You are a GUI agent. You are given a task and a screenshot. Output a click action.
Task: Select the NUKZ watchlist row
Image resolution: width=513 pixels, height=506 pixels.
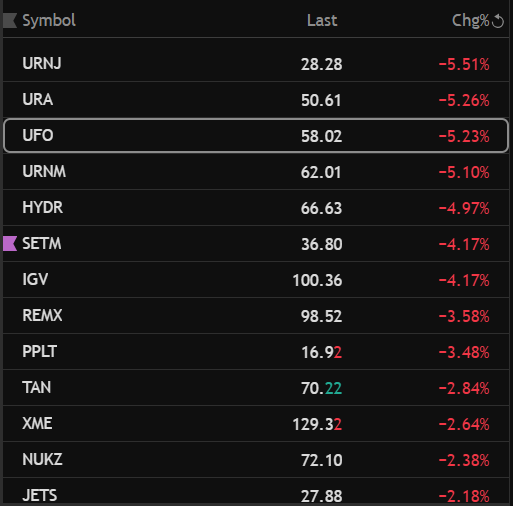point(256,460)
